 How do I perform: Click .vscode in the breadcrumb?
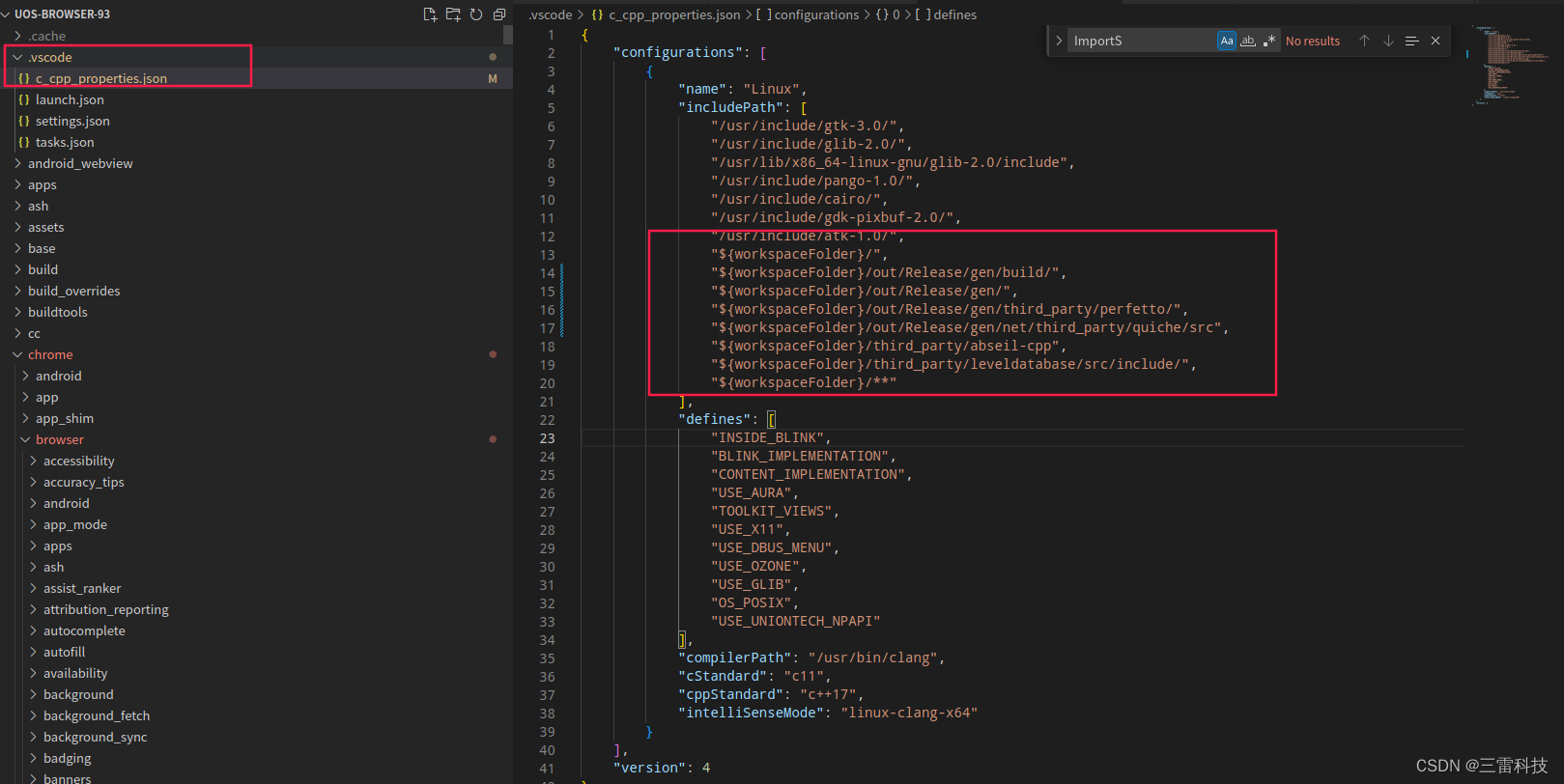coord(551,14)
